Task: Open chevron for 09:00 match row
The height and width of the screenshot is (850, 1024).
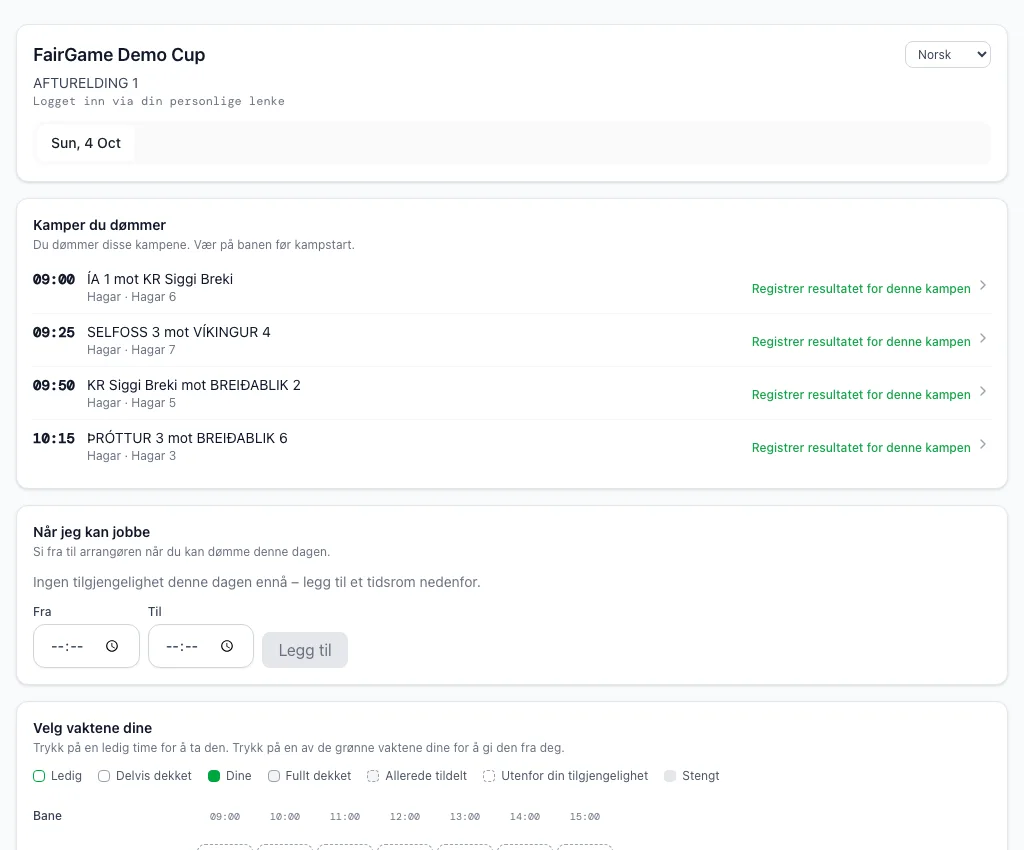Action: (x=983, y=285)
